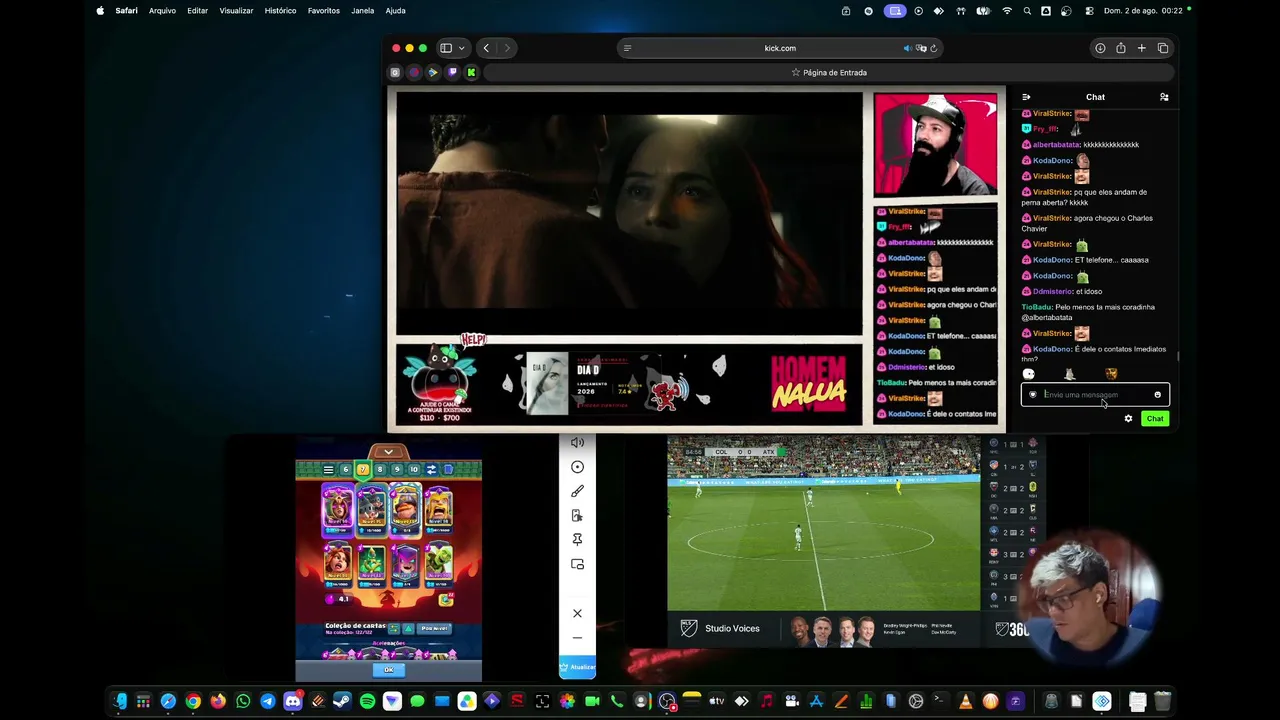
Task: Expand the Safari tab group dropdown arrow
Action: click(x=461, y=48)
